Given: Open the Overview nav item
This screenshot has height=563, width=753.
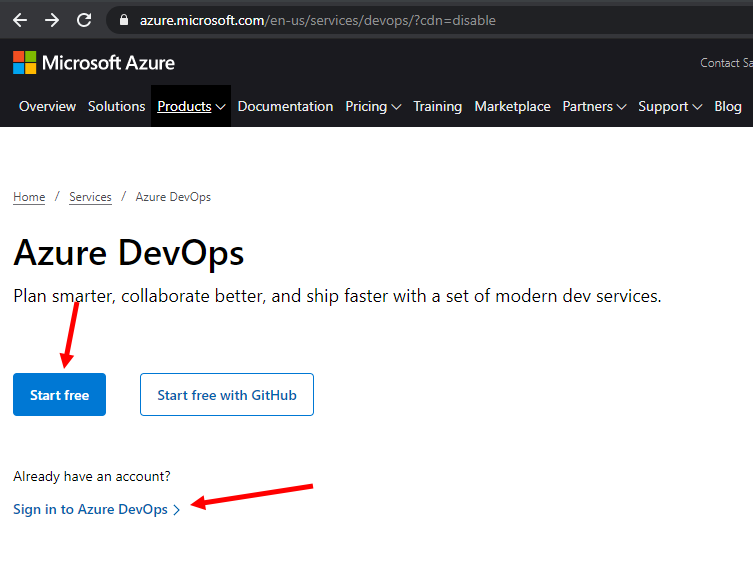Looking at the screenshot, I should coord(47,106).
